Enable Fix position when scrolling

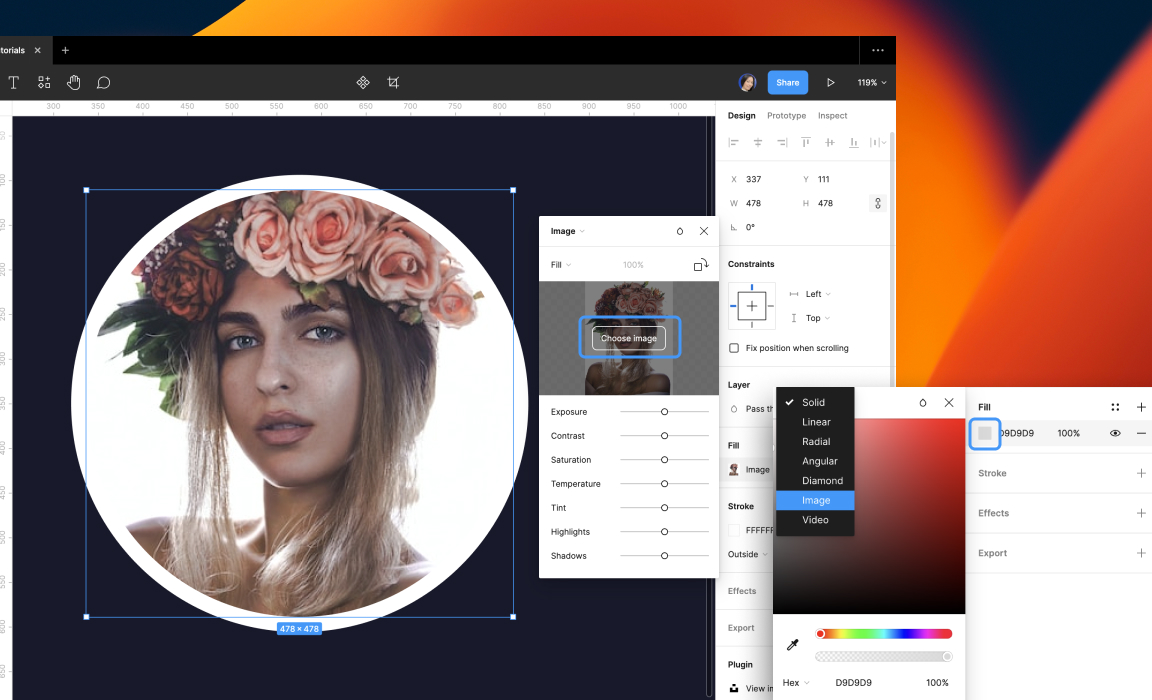(x=734, y=348)
